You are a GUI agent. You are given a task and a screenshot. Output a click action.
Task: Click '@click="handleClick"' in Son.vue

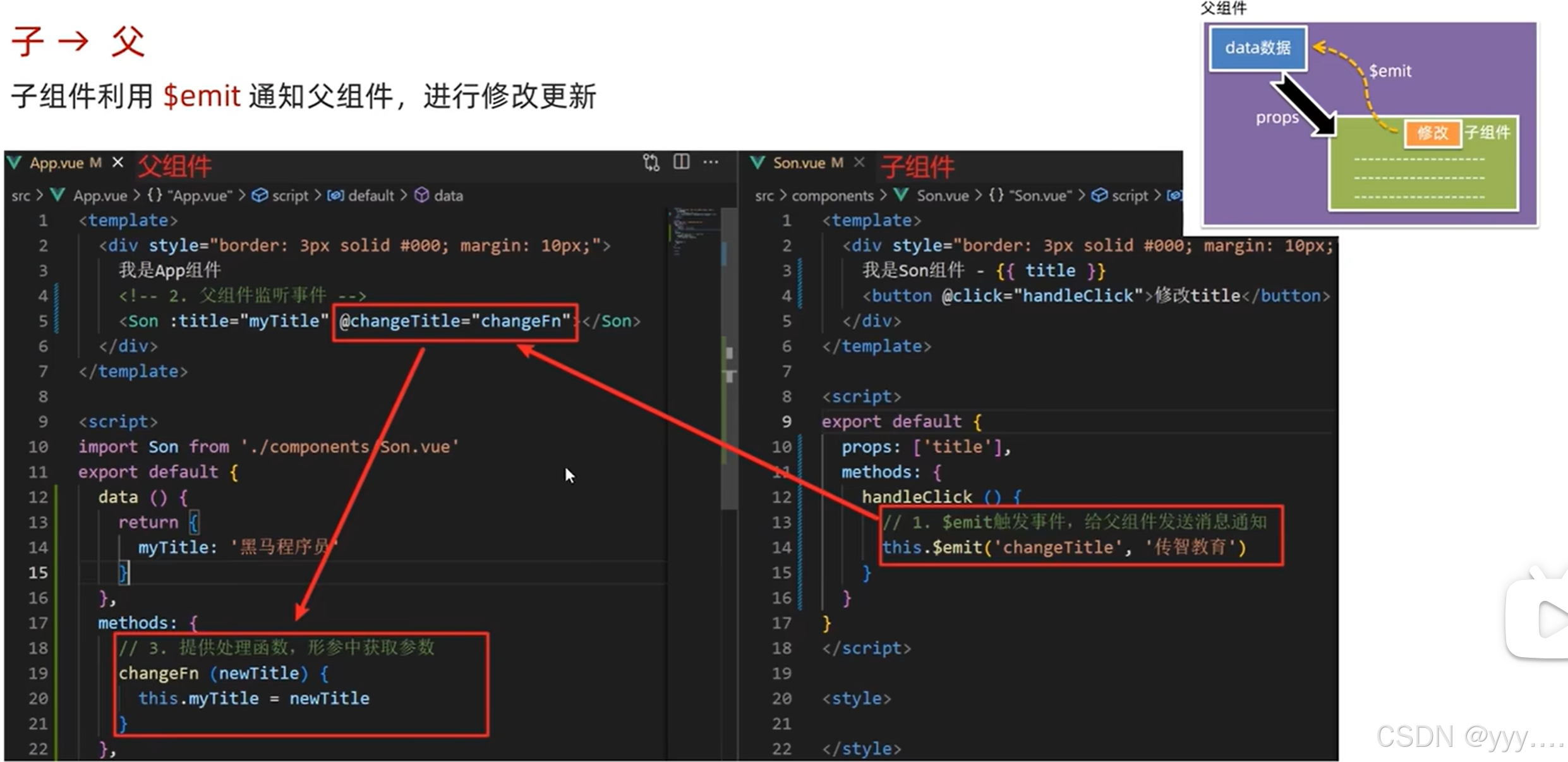[1042, 296]
